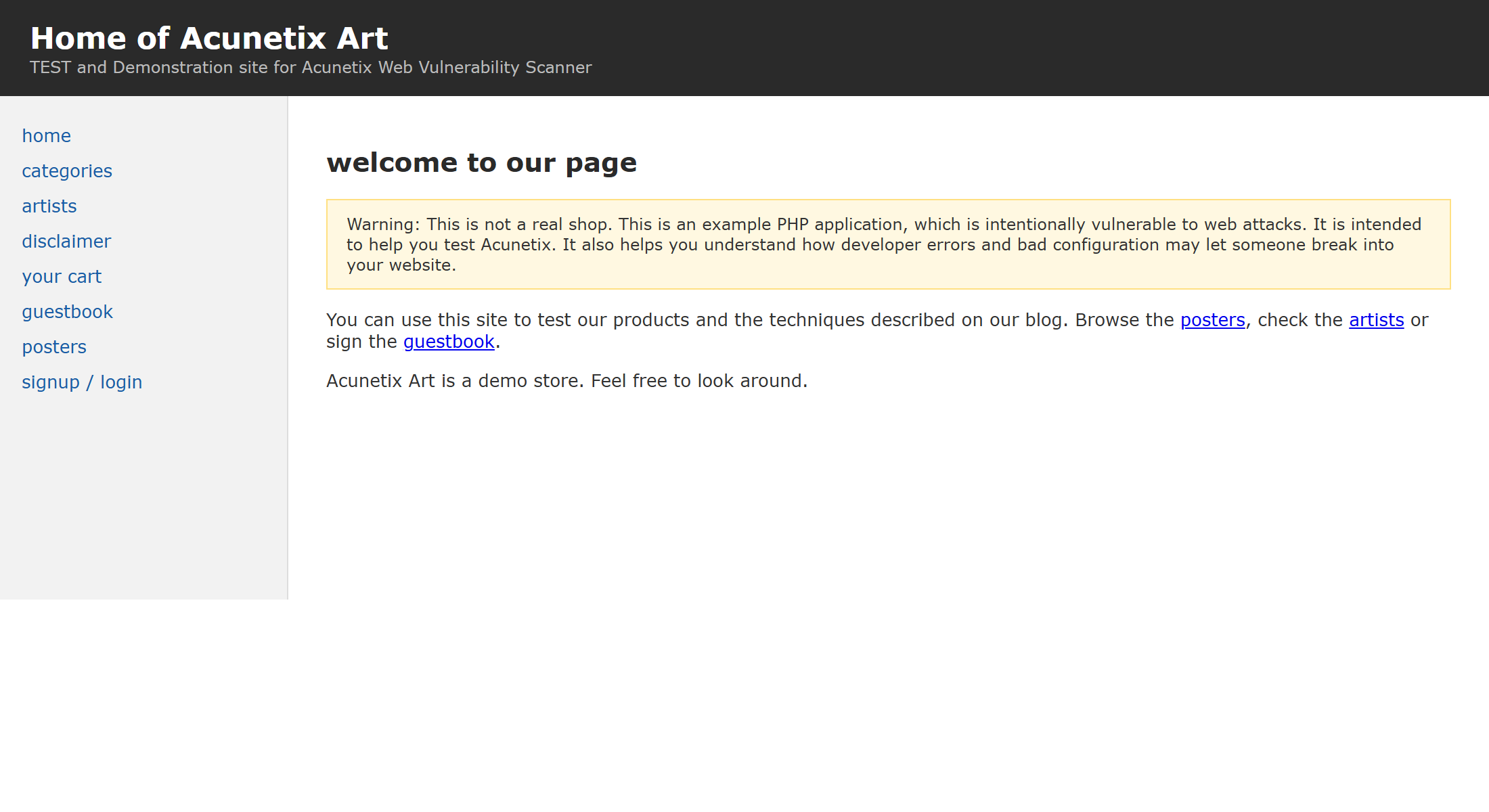The image size is (1489, 812).
Task: View the disclaimer page
Action: pos(66,242)
